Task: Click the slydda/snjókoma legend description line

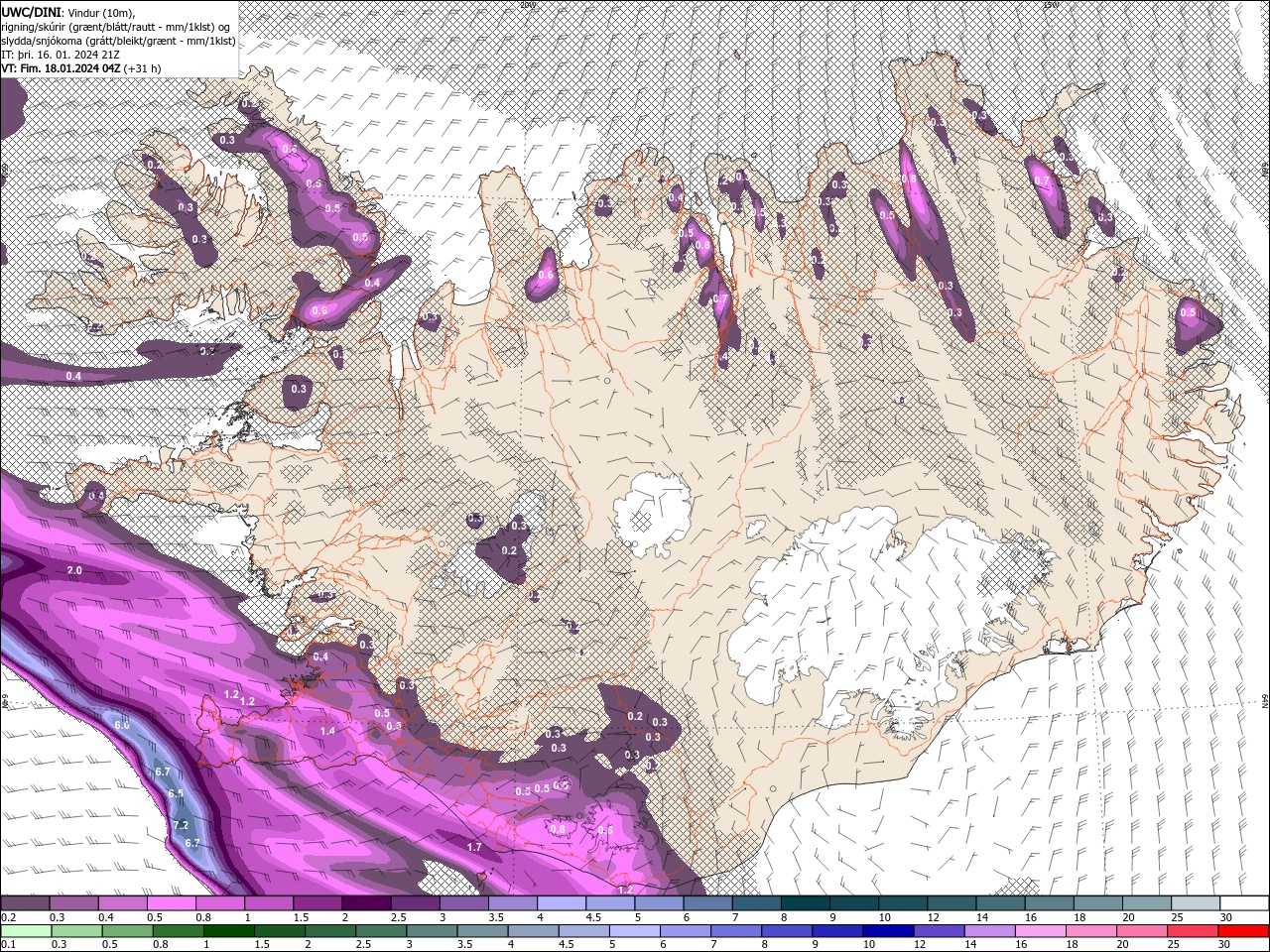Action: click(x=119, y=41)
